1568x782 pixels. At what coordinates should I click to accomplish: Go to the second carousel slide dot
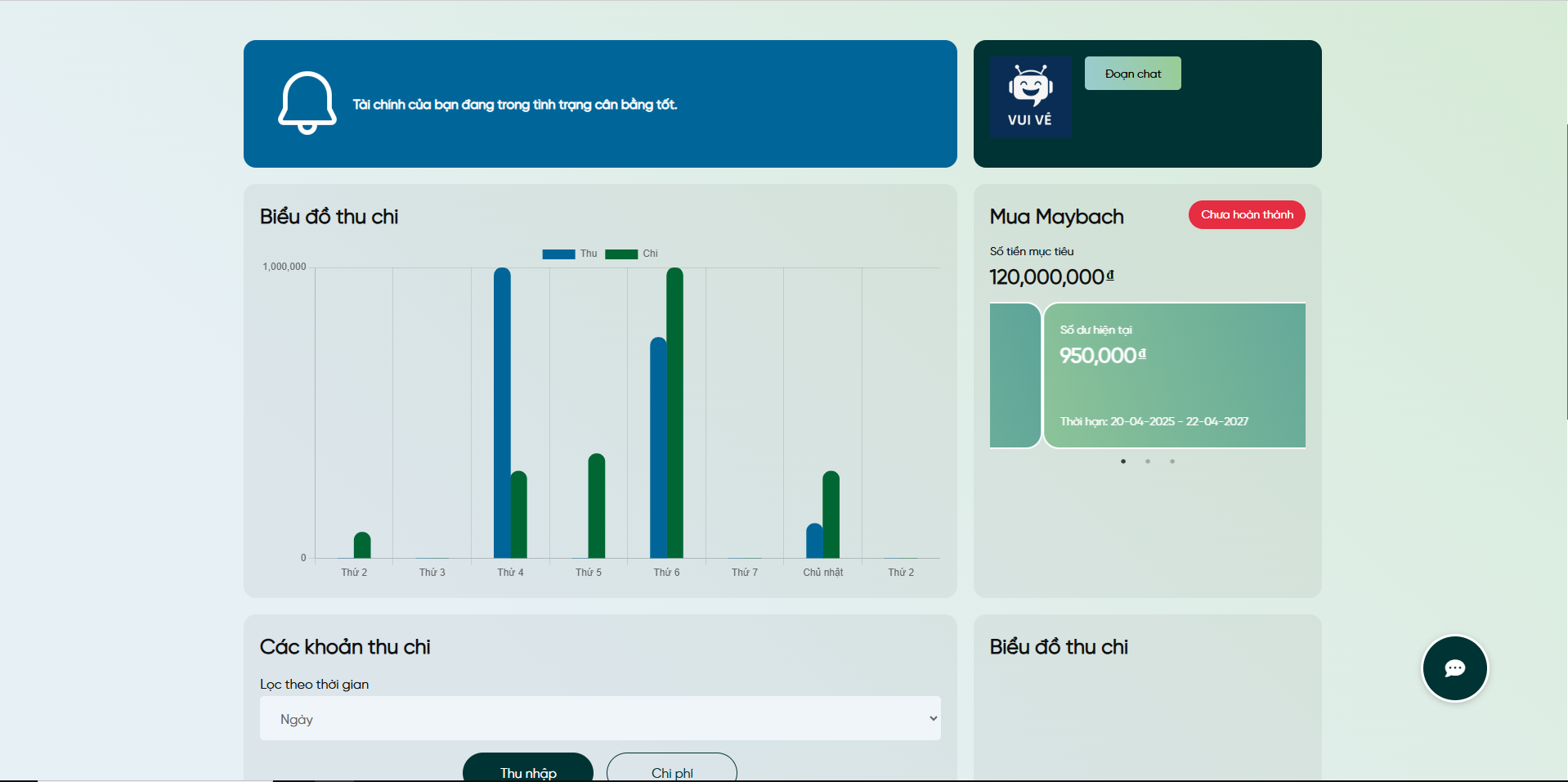pyautogui.click(x=1148, y=461)
